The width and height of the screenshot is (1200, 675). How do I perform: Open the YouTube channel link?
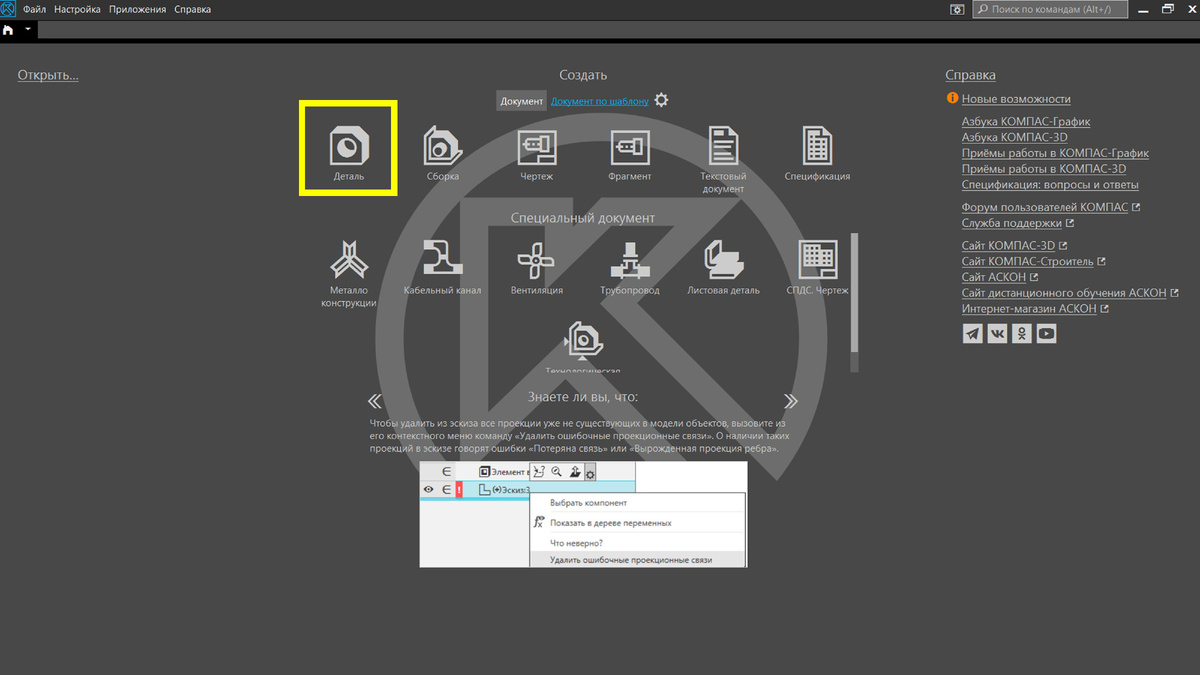tap(1046, 334)
